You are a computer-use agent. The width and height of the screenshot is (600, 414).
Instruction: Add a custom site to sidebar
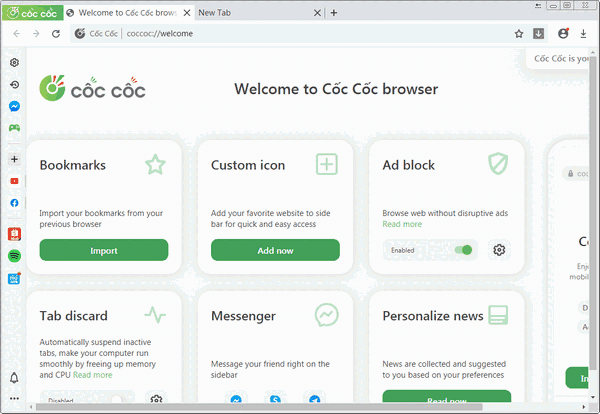(x=15, y=159)
